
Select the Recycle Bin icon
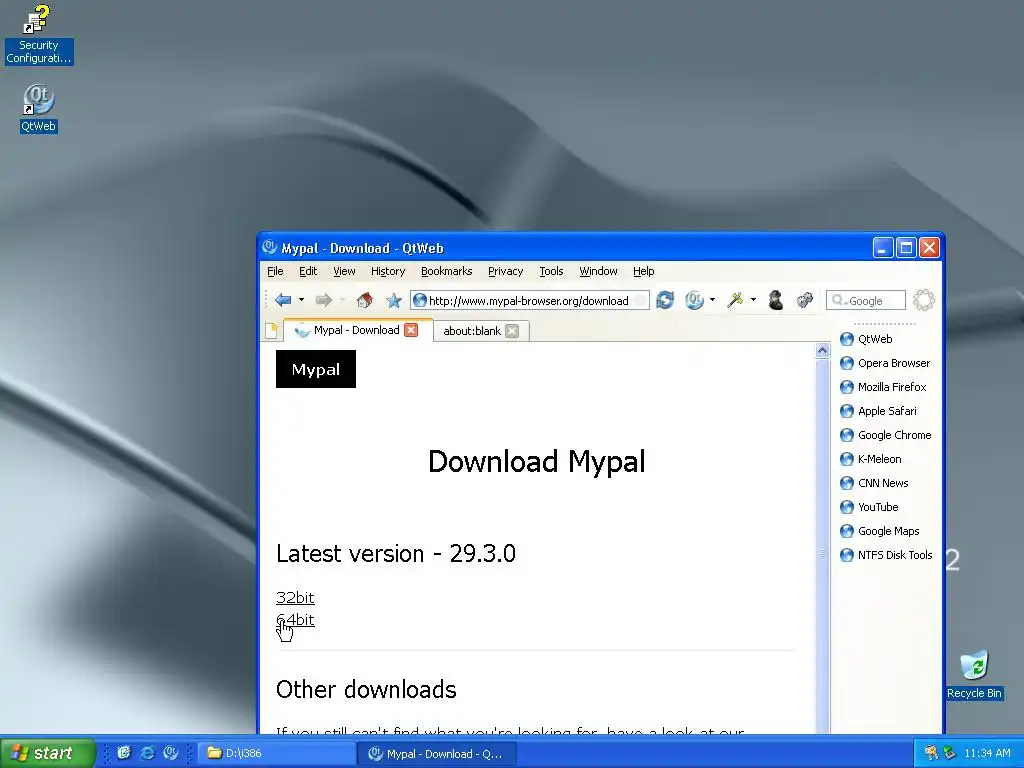point(974,675)
